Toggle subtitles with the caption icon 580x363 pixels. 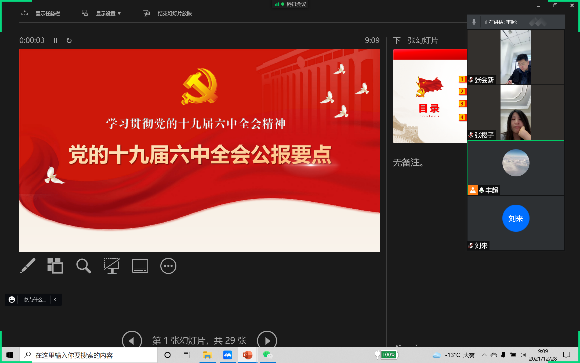pos(140,266)
